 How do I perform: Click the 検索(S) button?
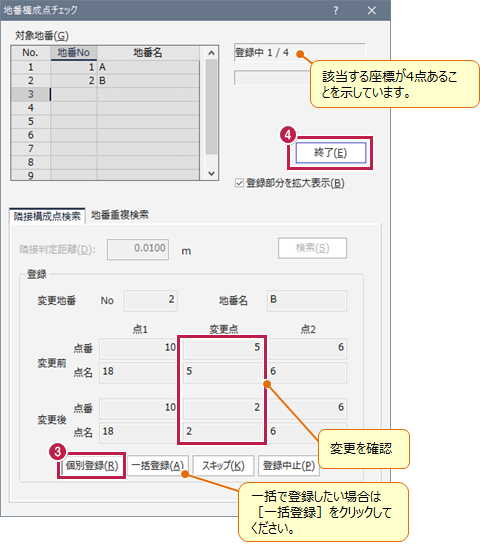pyautogui.click(x=312, y=248)
